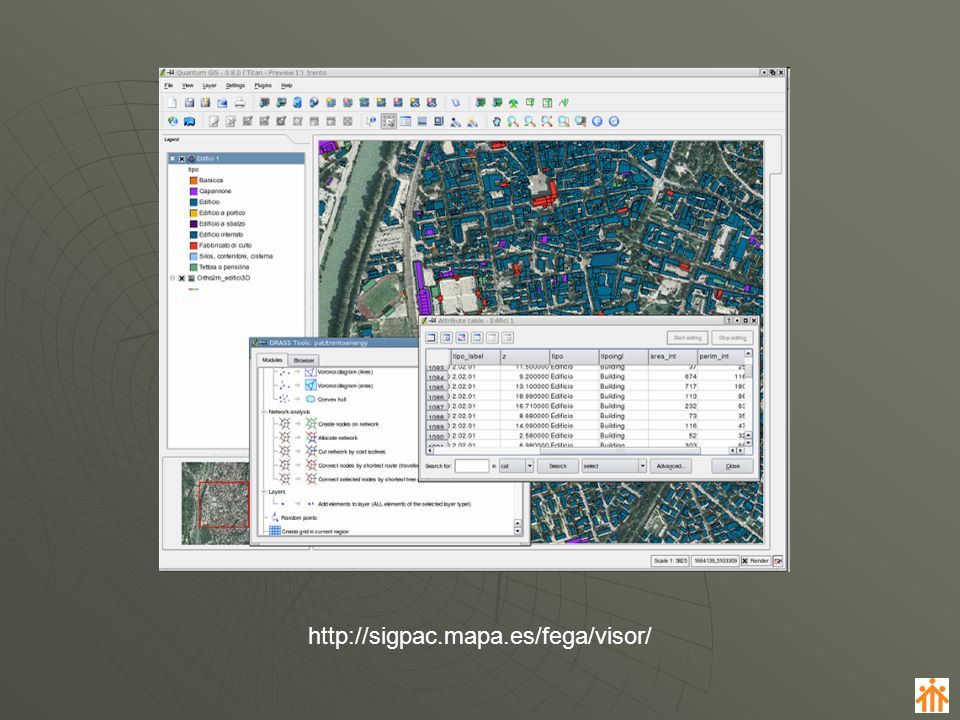This screenshot has width=960, height=720.
Task: Click the overview map thumbnail with red rectangle
Action: click(x=216, y=503)
